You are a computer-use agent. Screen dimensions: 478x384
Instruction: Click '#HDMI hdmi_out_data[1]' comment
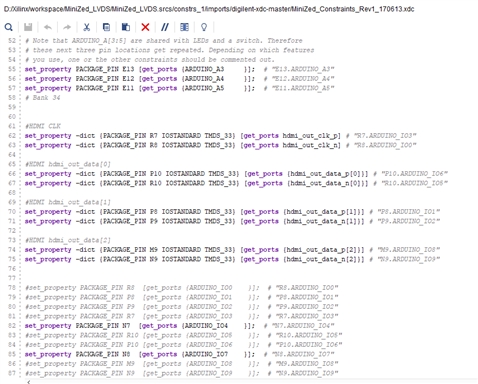[68, 202]
